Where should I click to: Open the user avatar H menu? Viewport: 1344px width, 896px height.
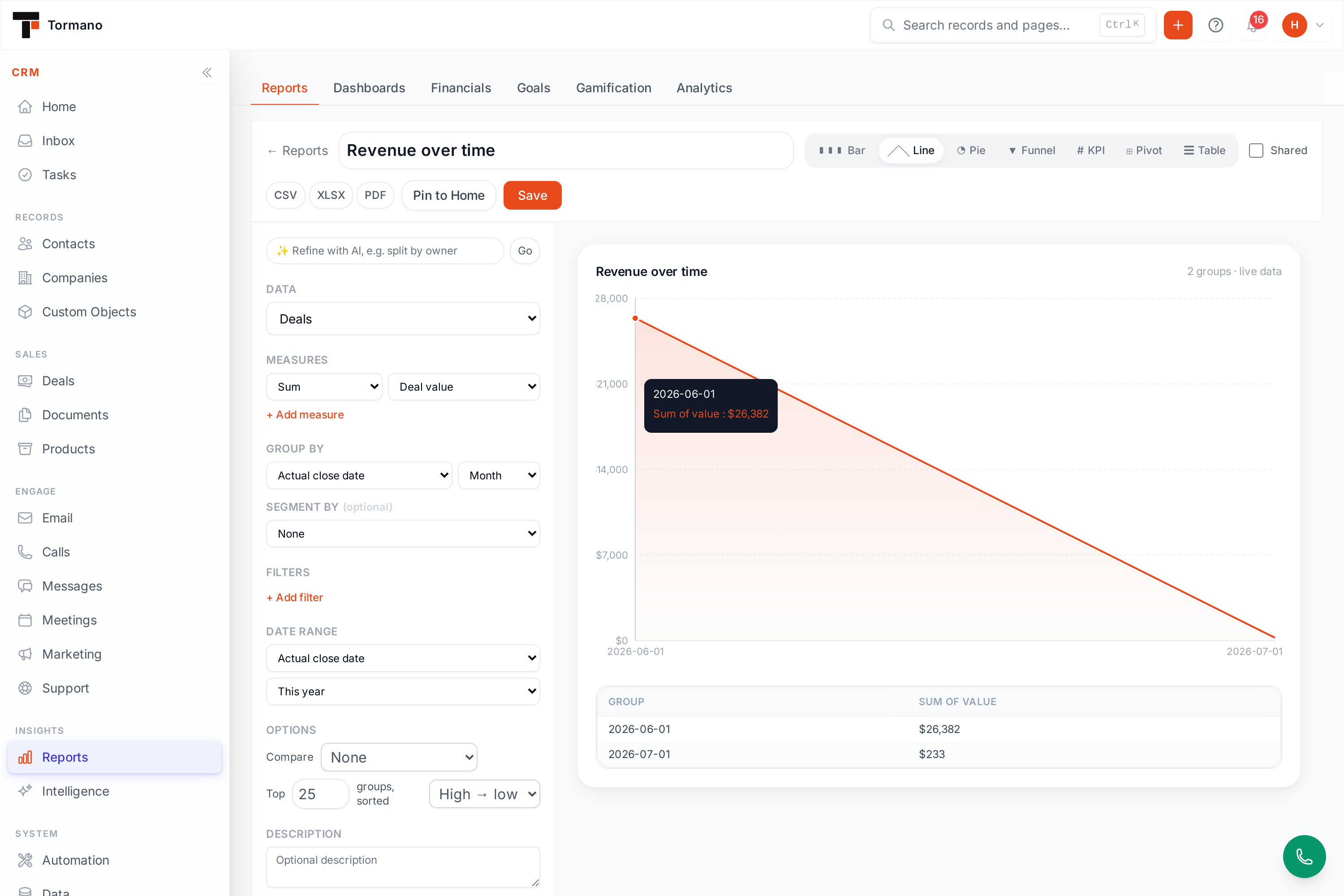pos(1303,25)
